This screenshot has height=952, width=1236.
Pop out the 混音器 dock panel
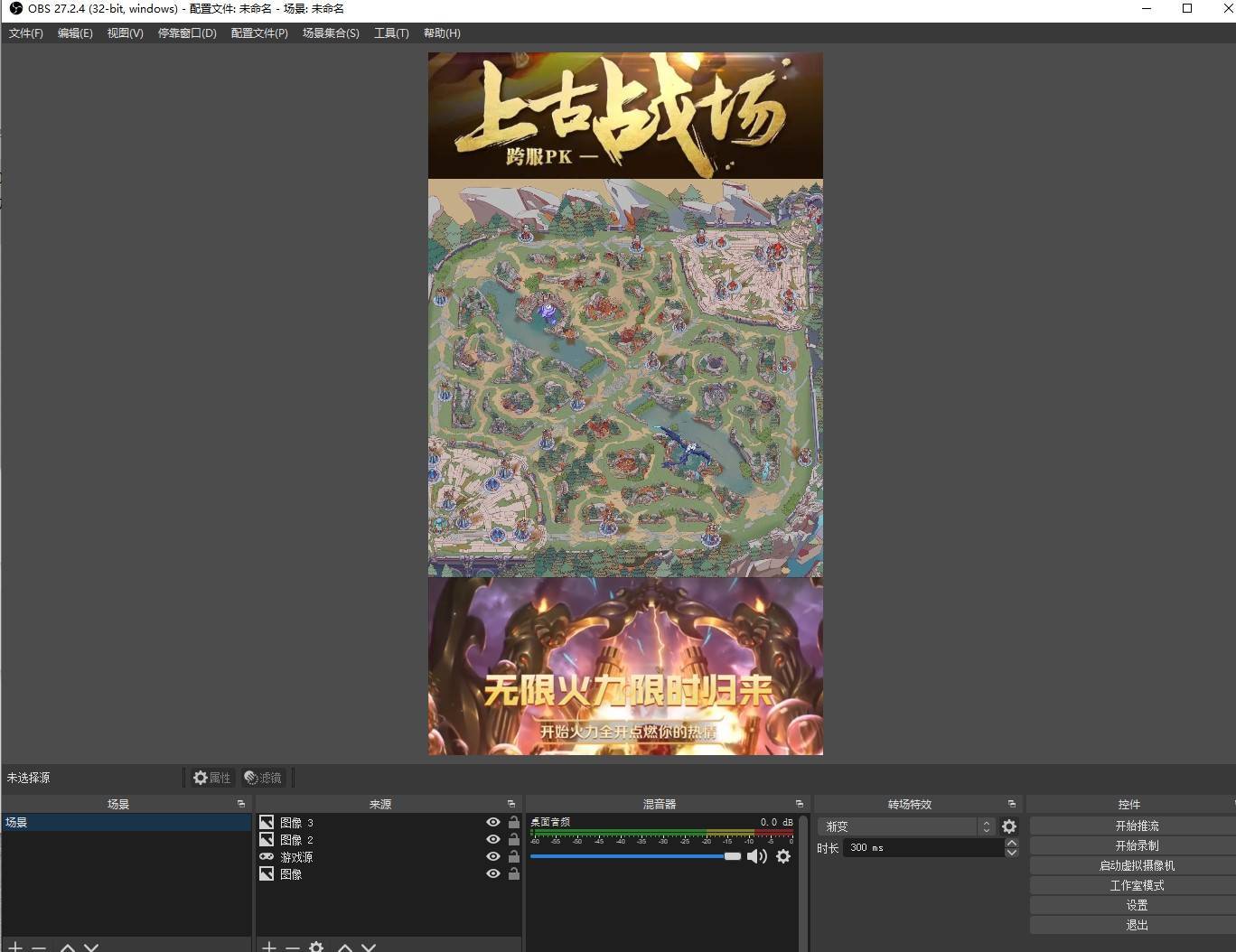tap(800, 804)
